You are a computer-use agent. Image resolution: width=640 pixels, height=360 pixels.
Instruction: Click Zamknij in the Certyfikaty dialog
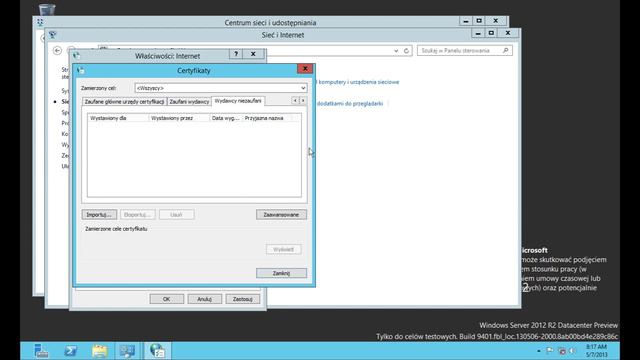281,273
